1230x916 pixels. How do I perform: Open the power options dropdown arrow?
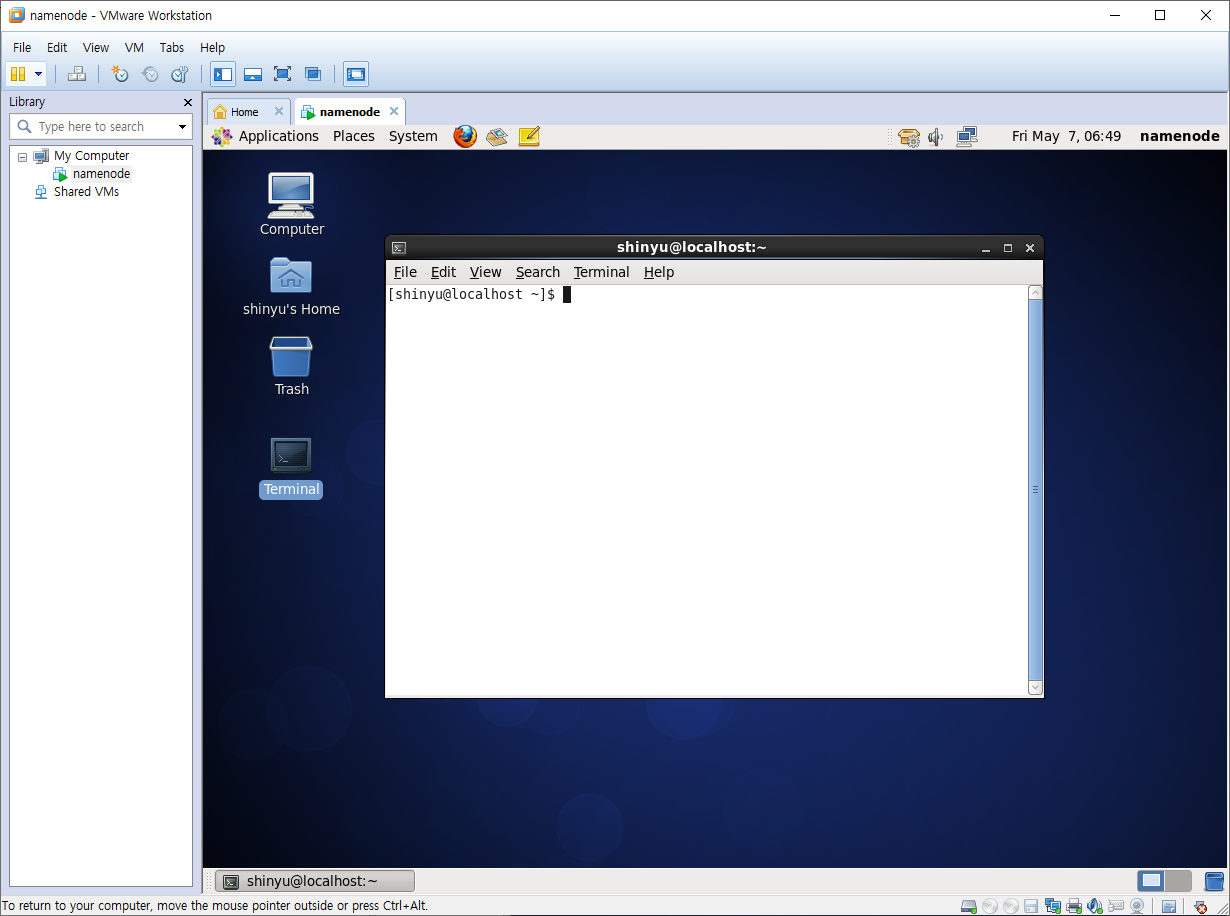click(x=39, y=74)
